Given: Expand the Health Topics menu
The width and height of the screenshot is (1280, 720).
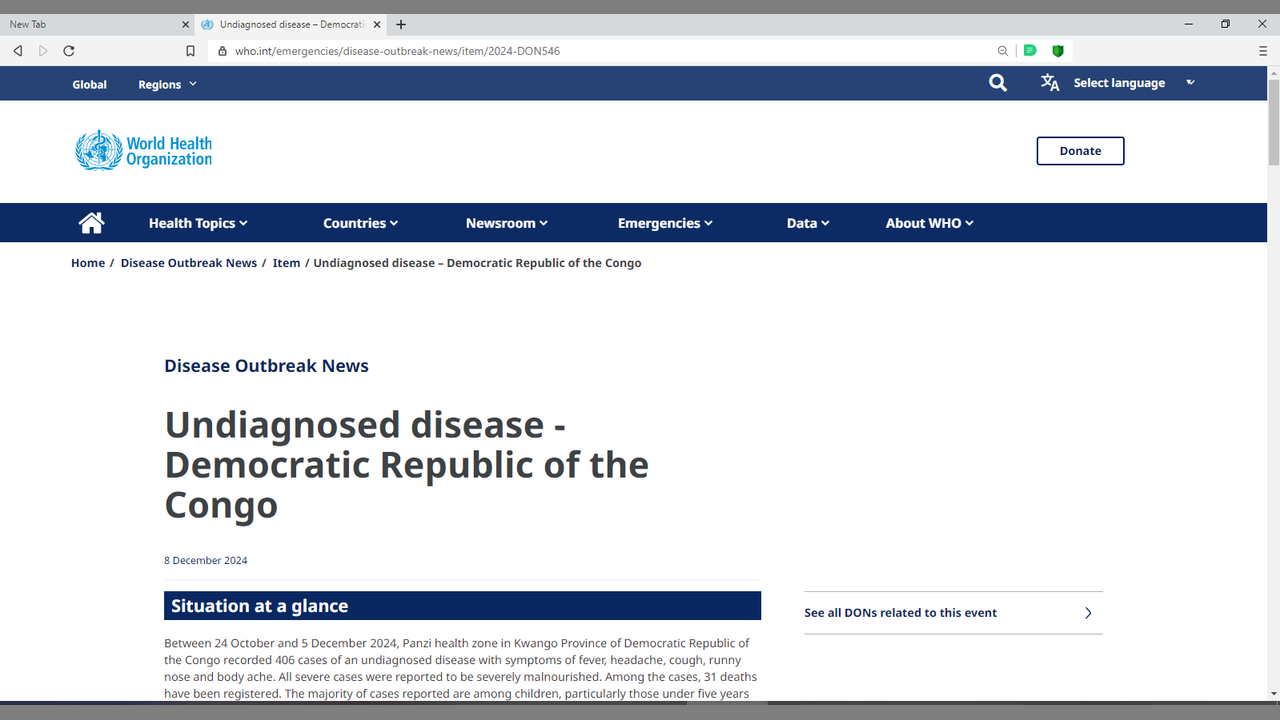Looking at the screenshot, I should 198,223.
